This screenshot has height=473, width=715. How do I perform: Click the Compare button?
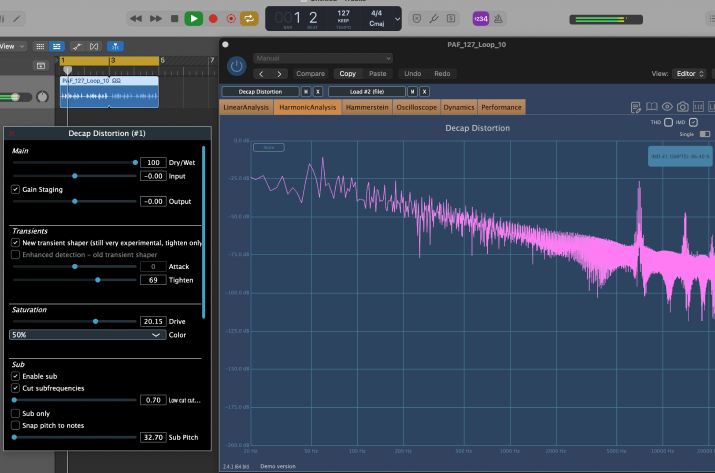pos(311,73)
